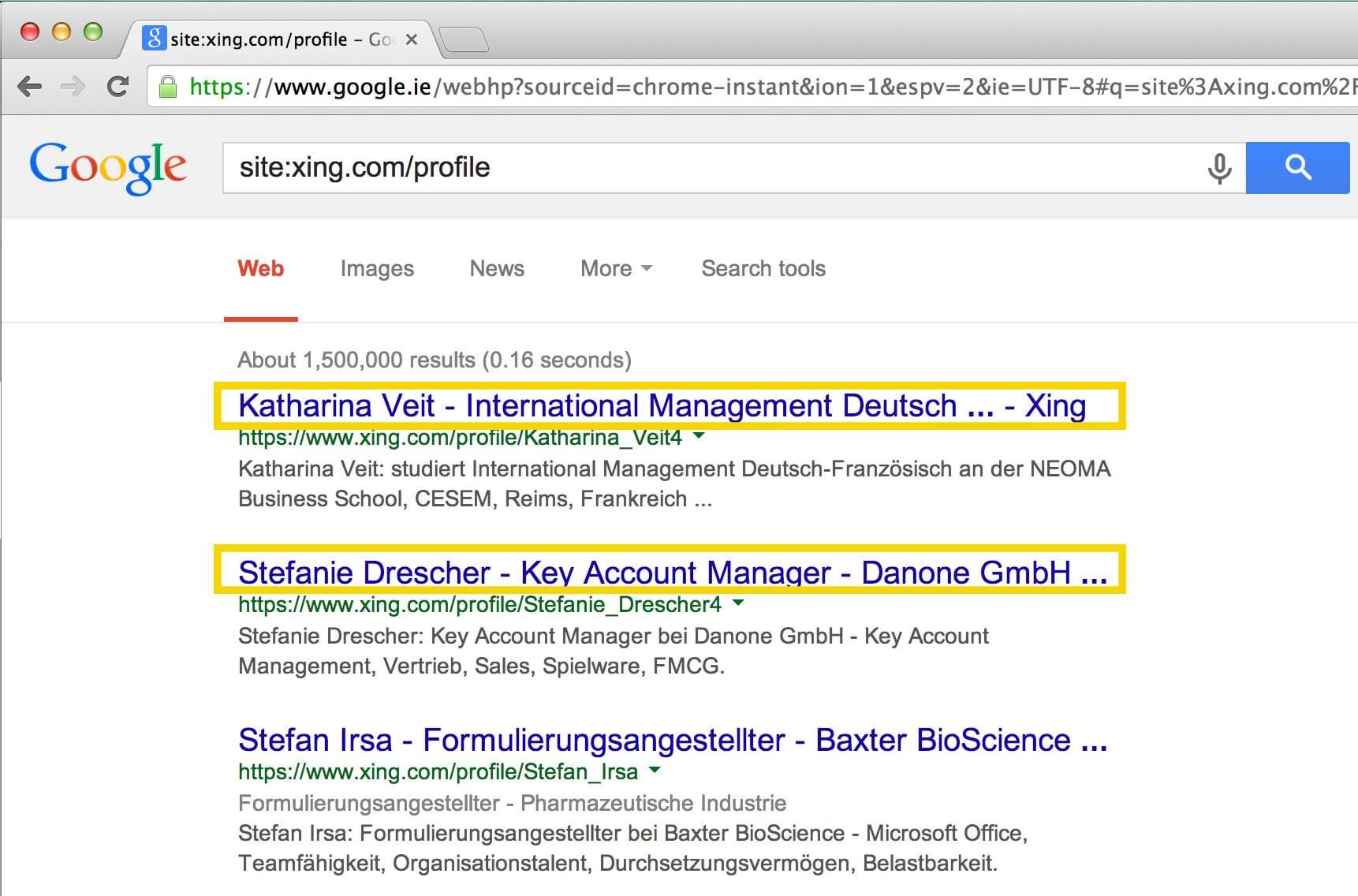
Task: Close the site:xing.com/profile tab
Action: pos(411,39)
